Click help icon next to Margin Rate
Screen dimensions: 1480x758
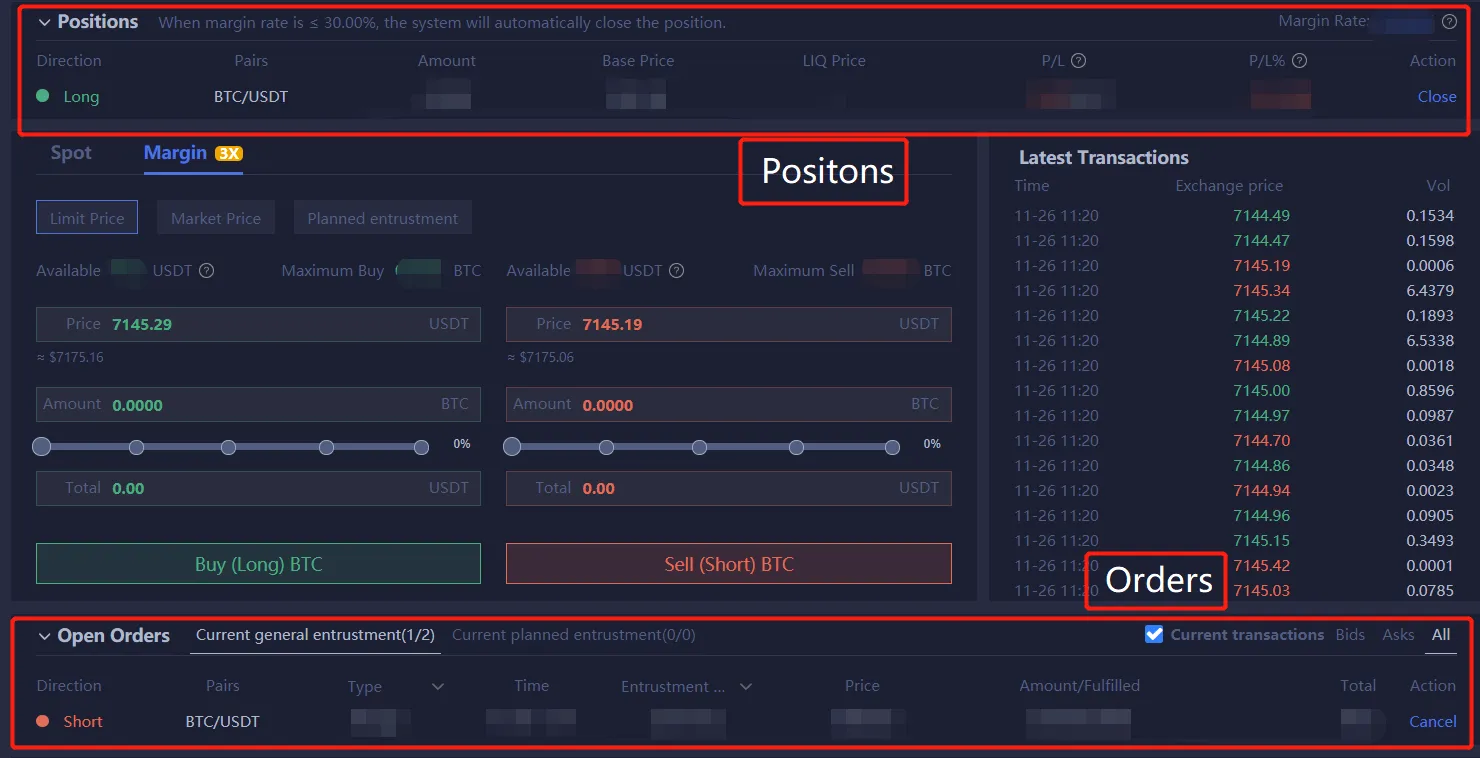coord(1449,21)
